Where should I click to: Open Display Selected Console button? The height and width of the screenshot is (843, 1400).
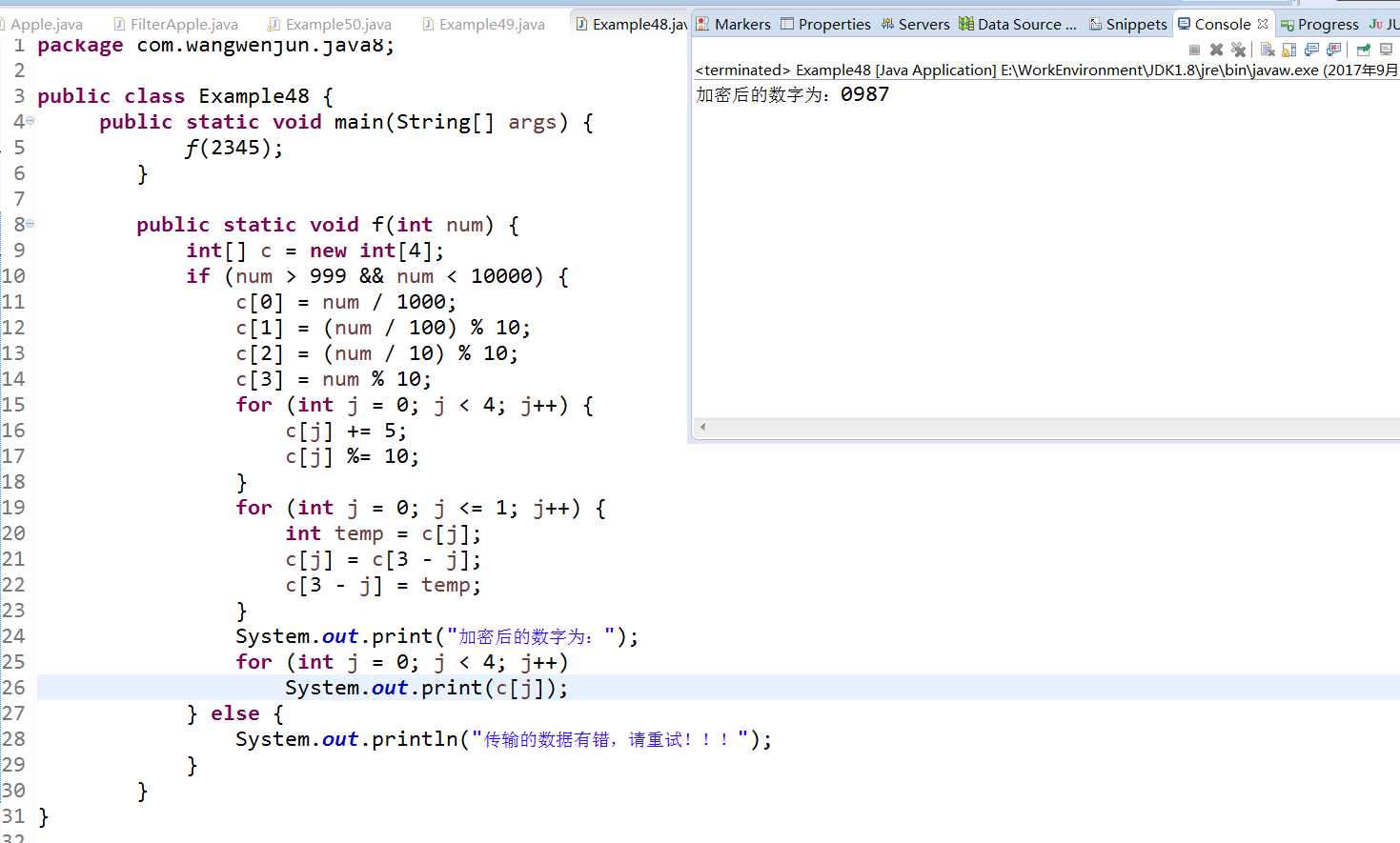[x=1386, y=50]
